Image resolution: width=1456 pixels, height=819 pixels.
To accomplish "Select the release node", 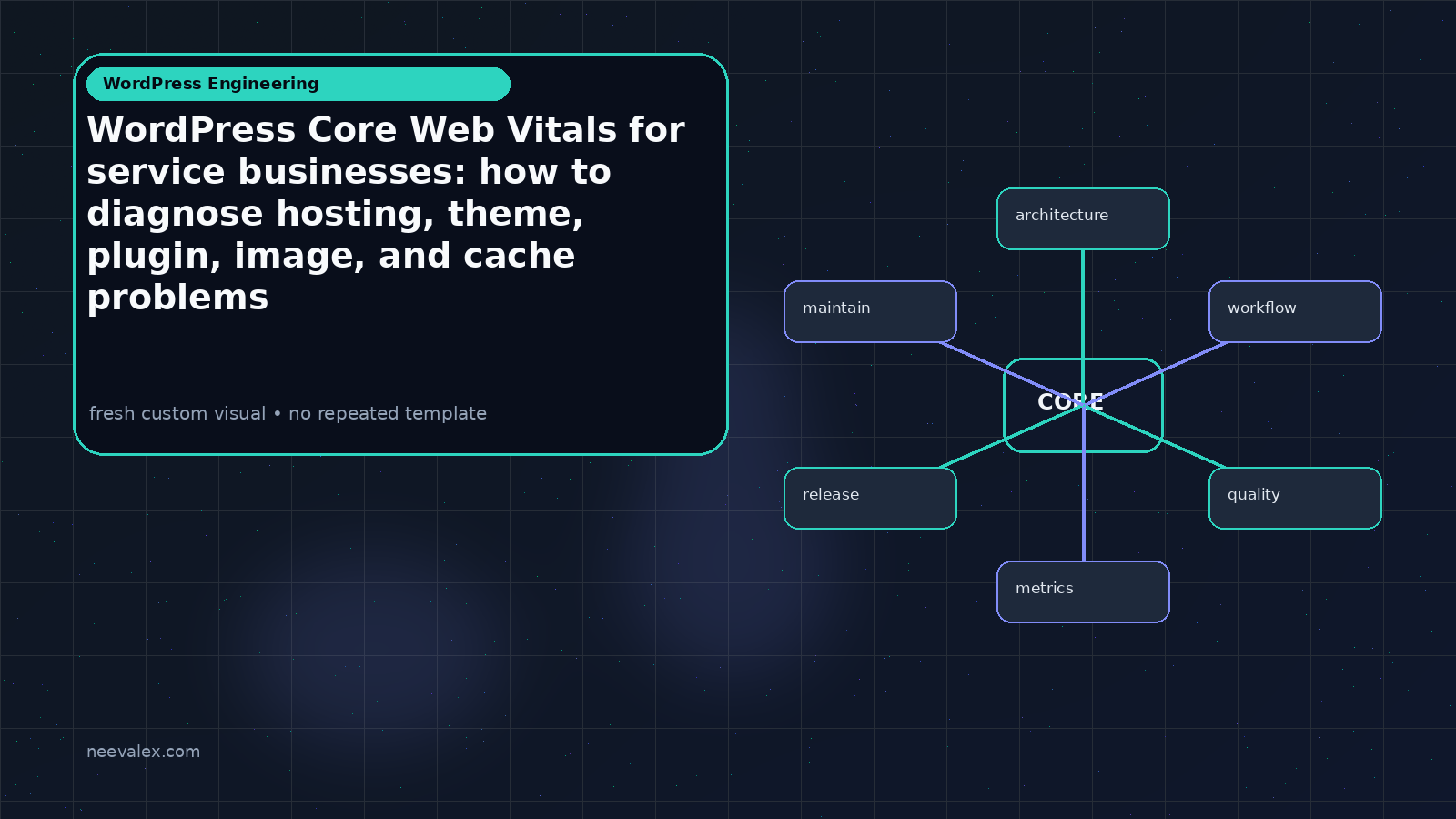I will click(870, 498).
